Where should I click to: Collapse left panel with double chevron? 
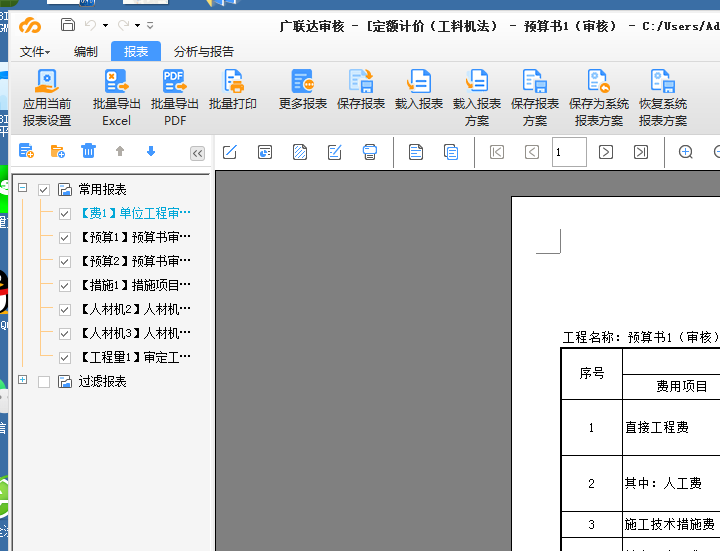(197, 153)
